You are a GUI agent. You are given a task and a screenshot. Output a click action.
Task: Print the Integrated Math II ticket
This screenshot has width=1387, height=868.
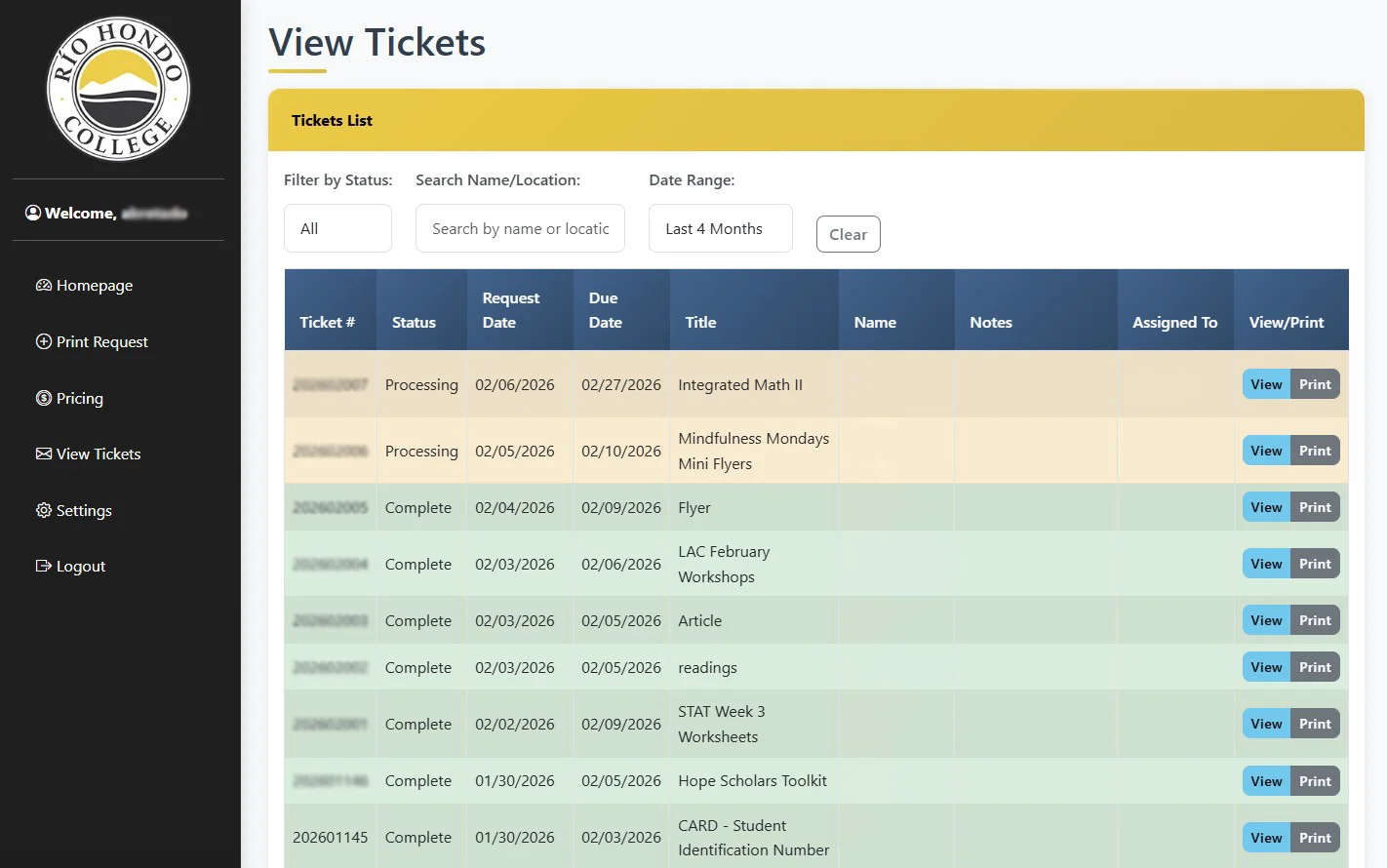1315,384
